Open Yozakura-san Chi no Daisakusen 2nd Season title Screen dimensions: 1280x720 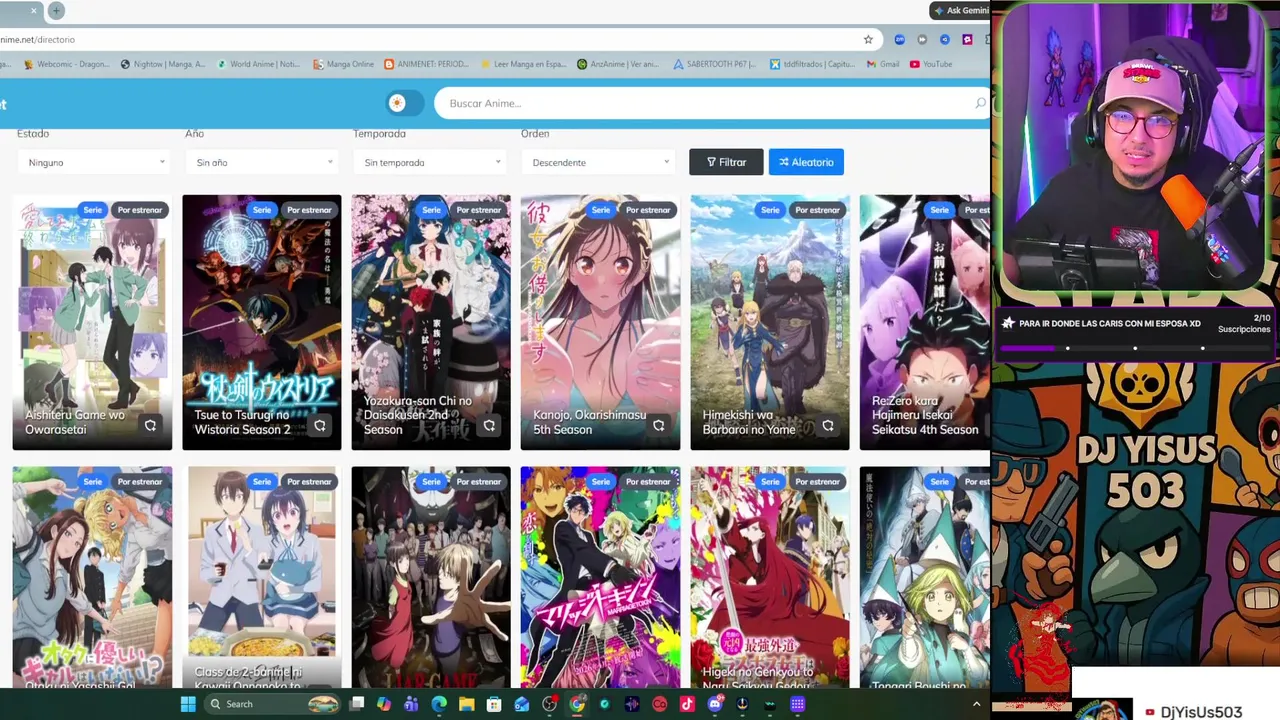[418, 415]
